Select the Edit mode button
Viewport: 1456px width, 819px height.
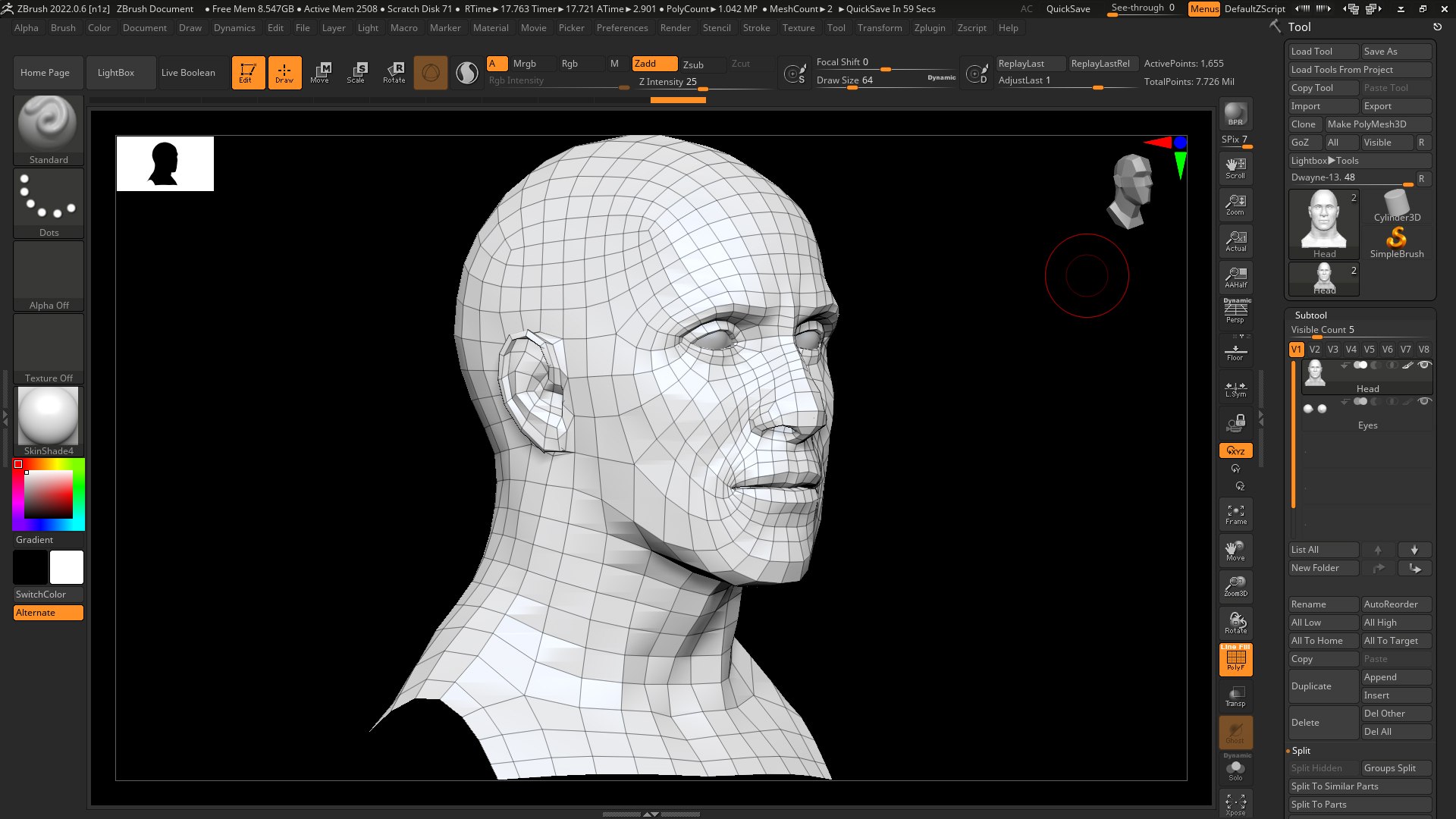(x=248, y=73)
